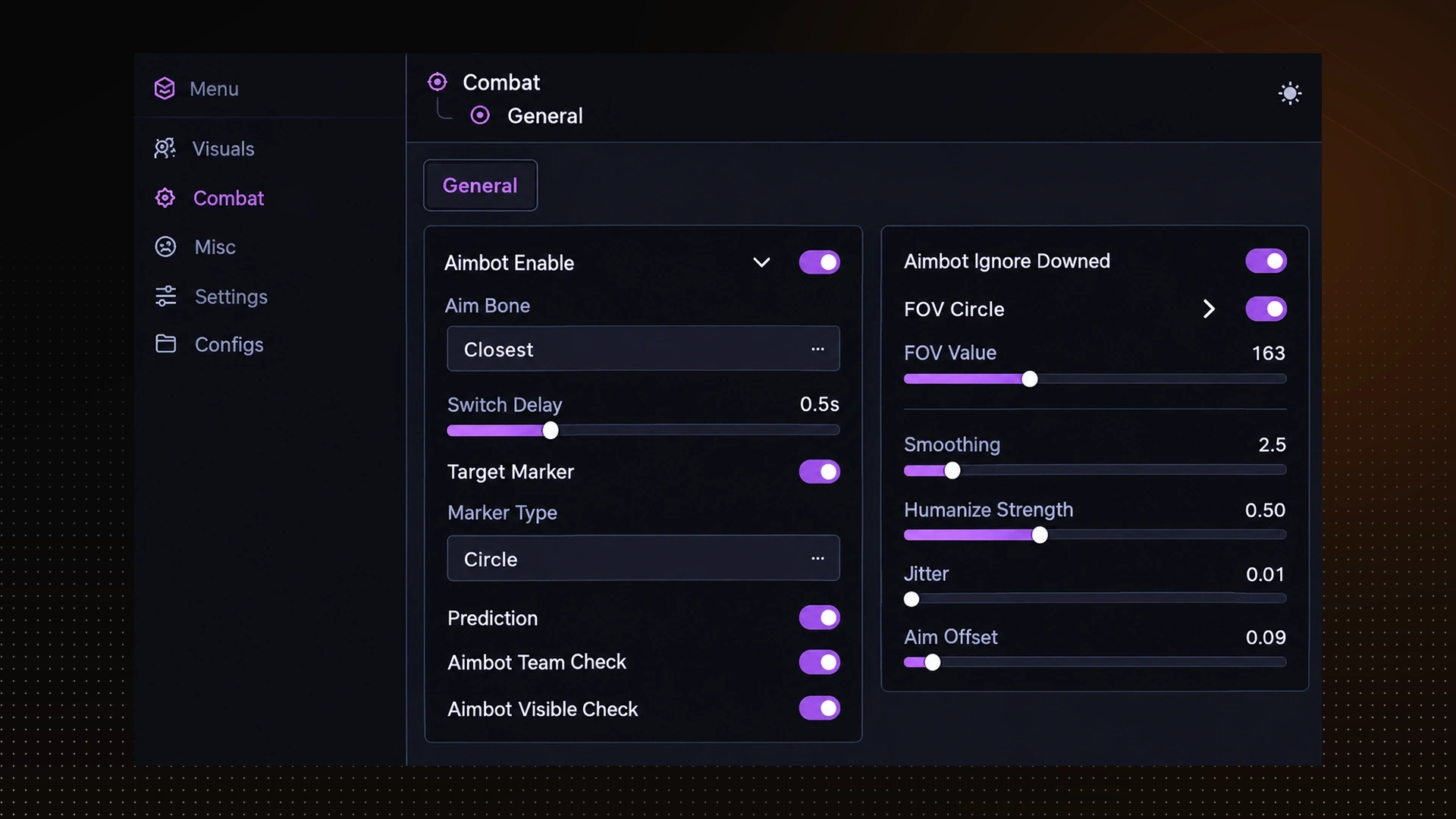The image size is (1456, 819).
Task: Open the Marker Type Circle selector
Action: click(643, 558)
